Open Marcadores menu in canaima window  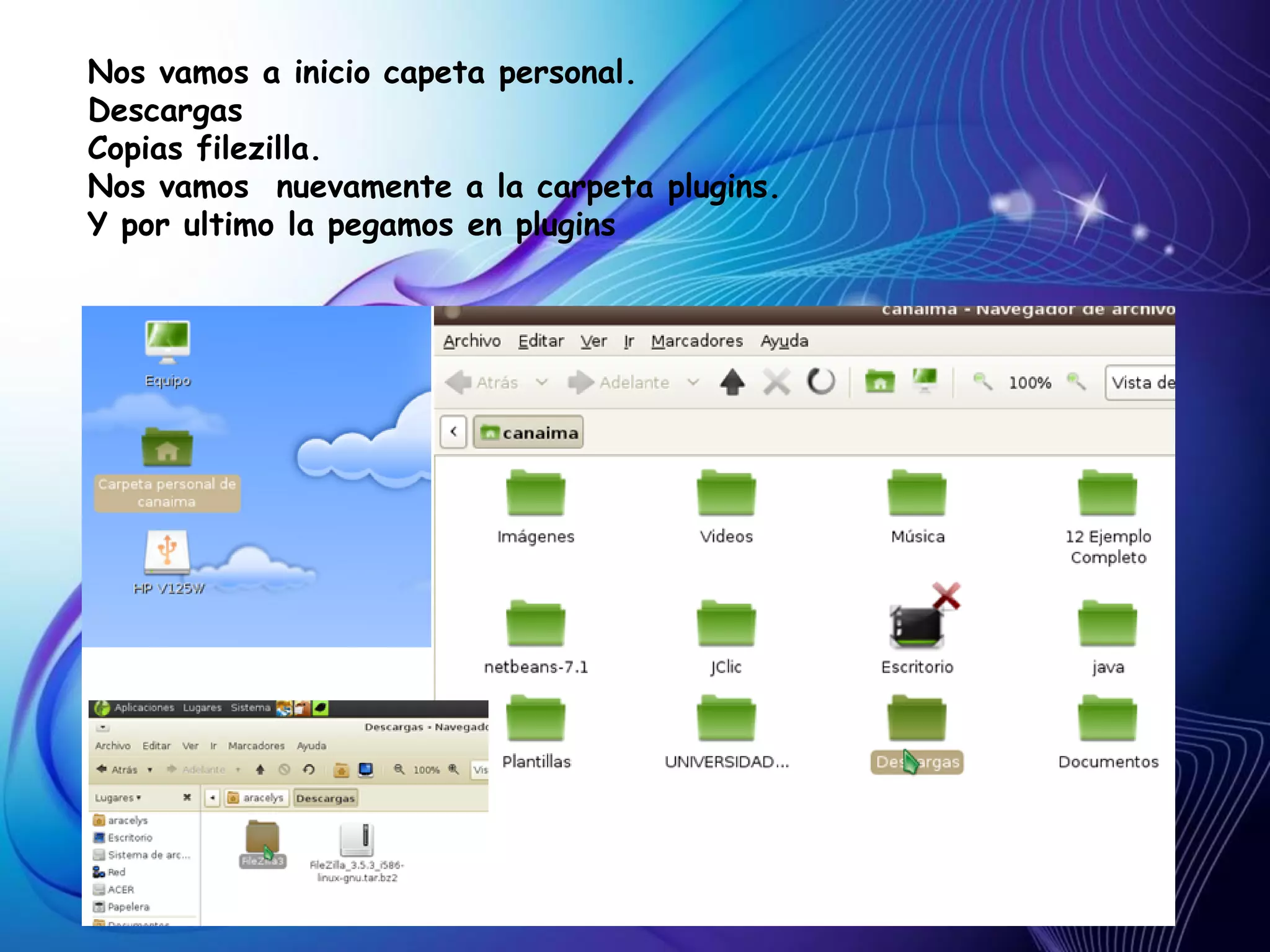coord(697,341)
